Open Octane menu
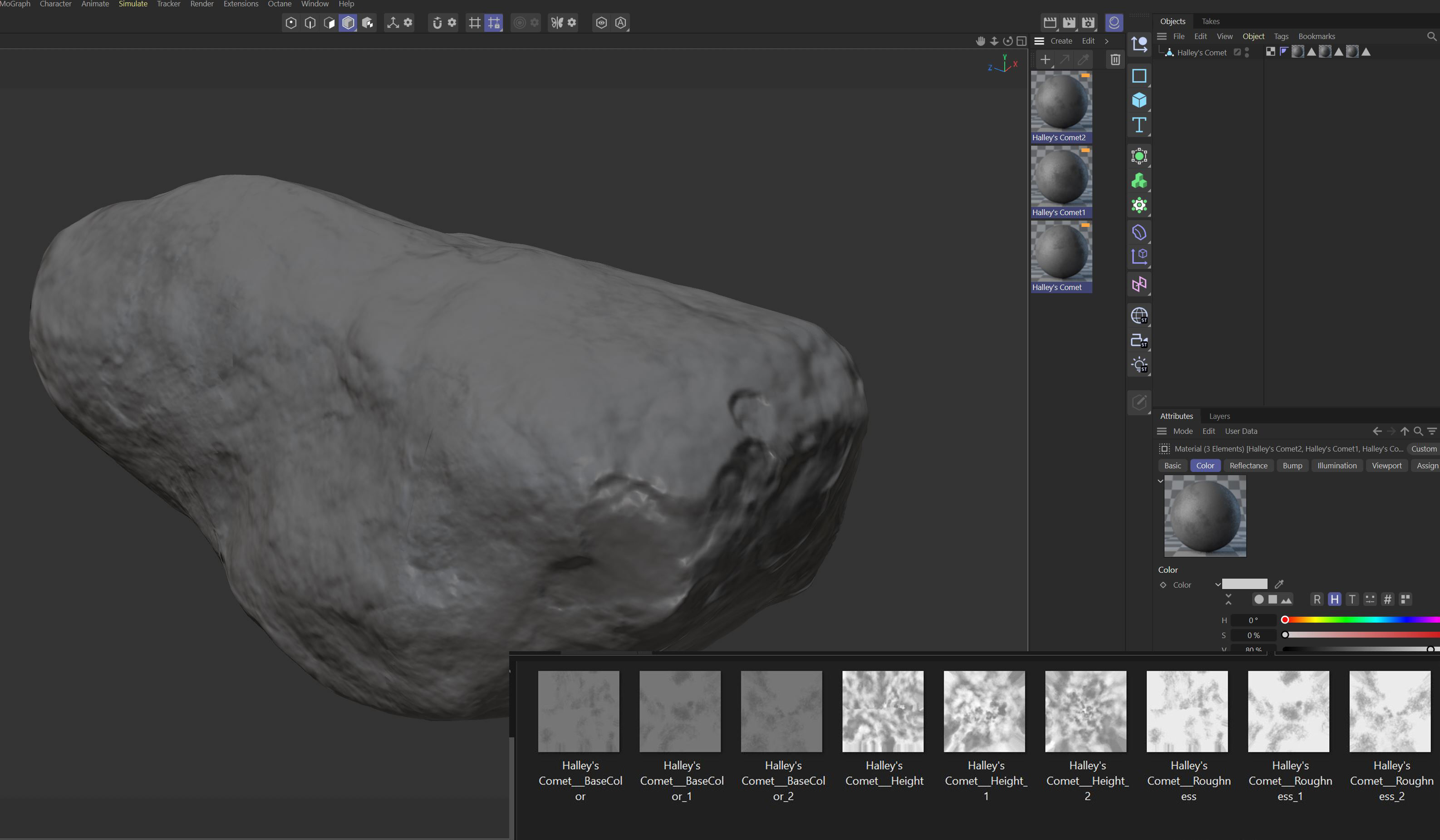 click(x=280, y=4)
